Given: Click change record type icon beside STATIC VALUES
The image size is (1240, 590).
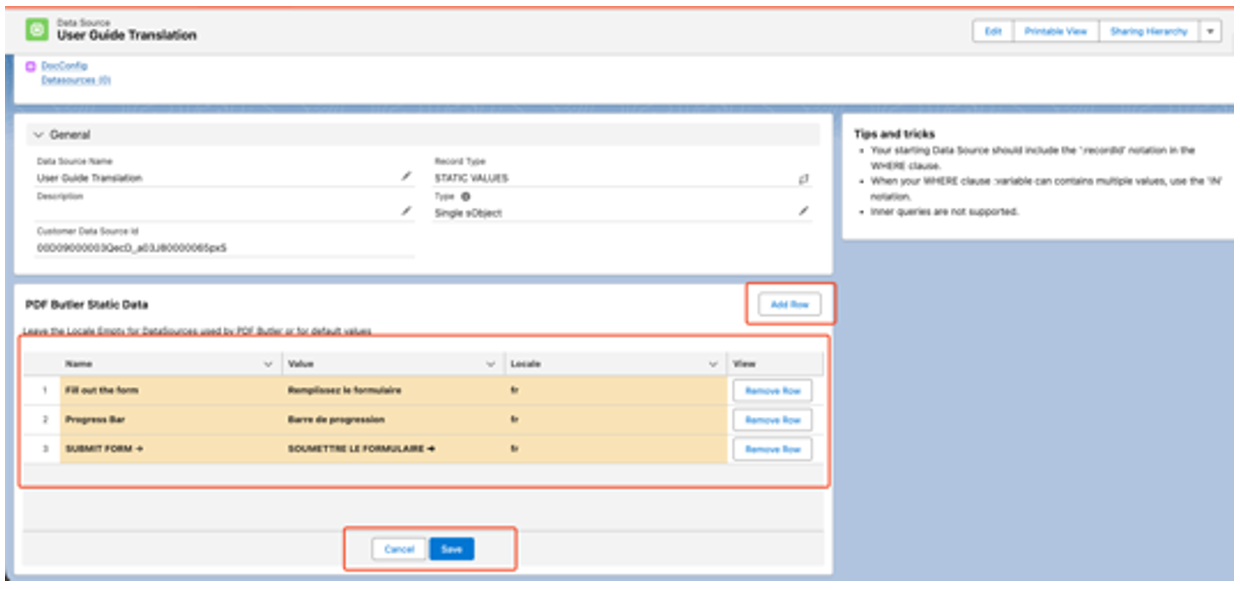Looking at the screenshot, I should 803,178.
